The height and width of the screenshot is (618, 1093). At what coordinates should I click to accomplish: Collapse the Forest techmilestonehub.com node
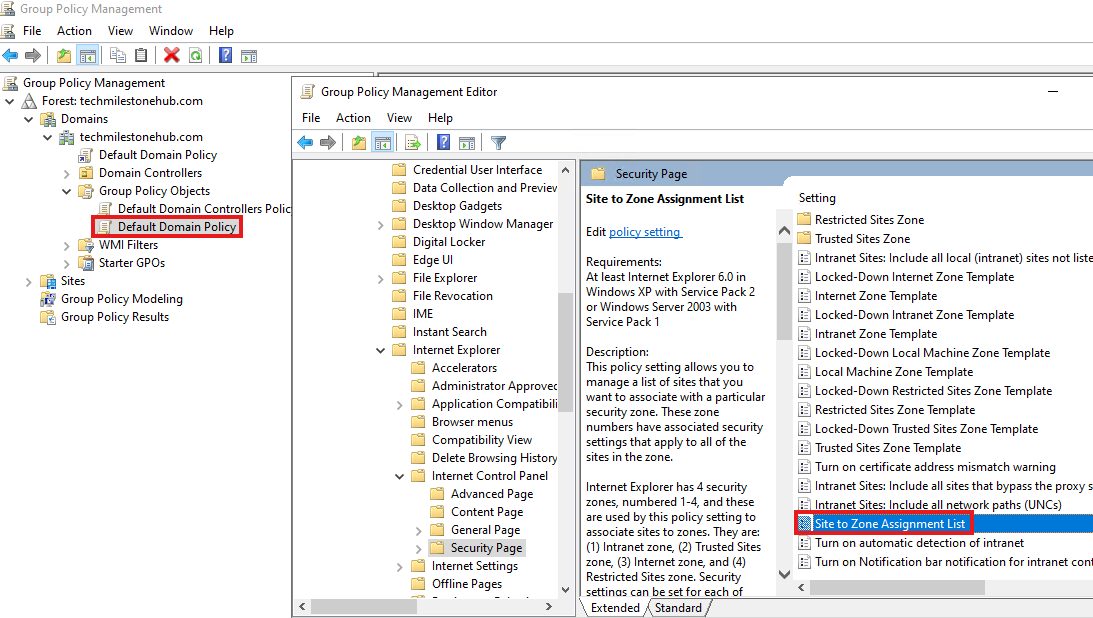tap(10, 101)
